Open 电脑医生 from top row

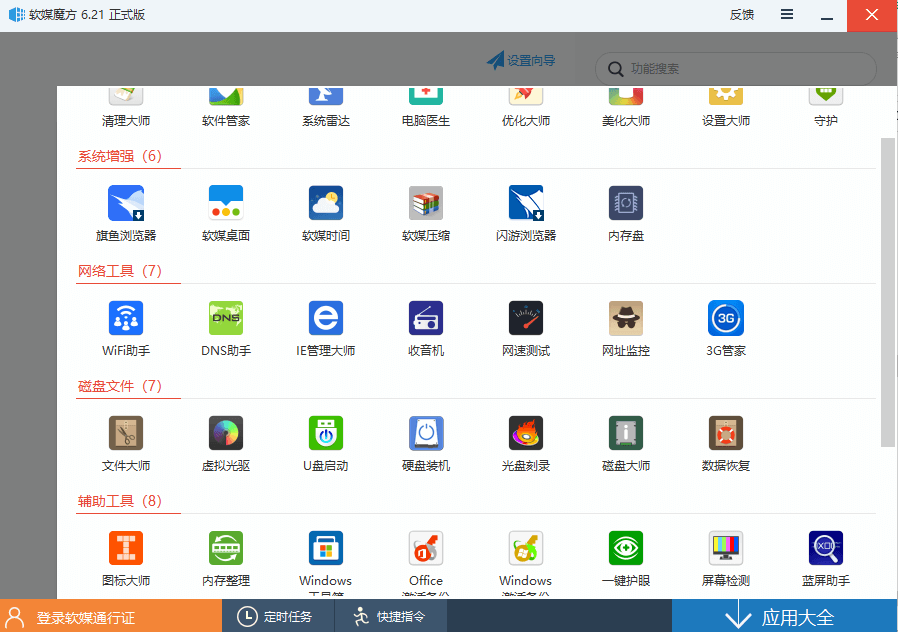pos(426,96)
